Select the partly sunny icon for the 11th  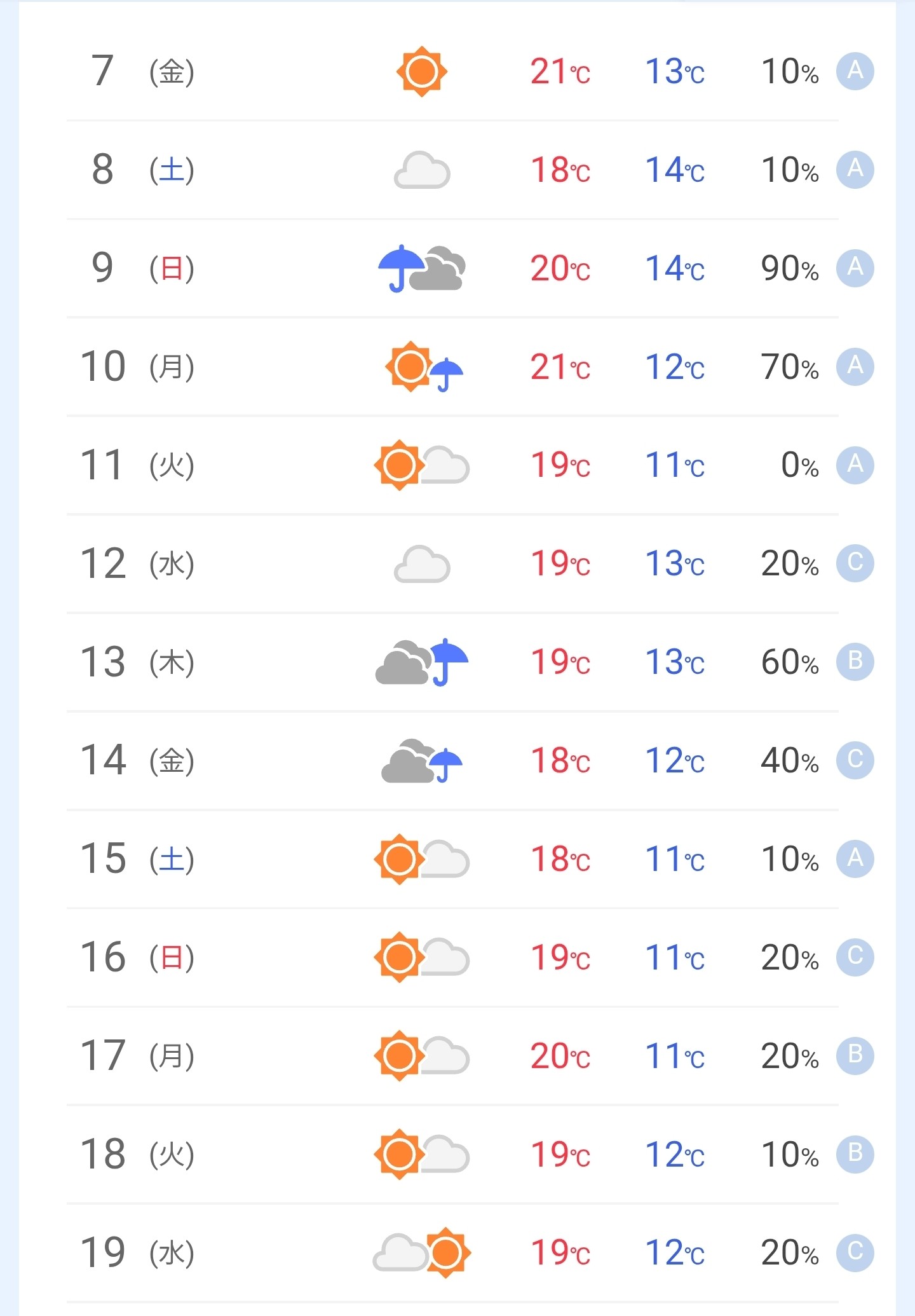pos(421,465)
